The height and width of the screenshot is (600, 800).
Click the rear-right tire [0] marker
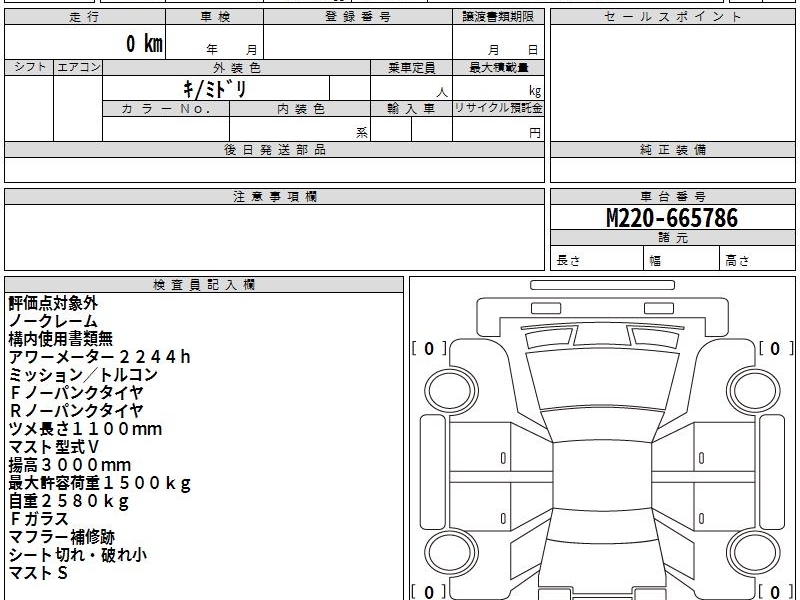776,592
